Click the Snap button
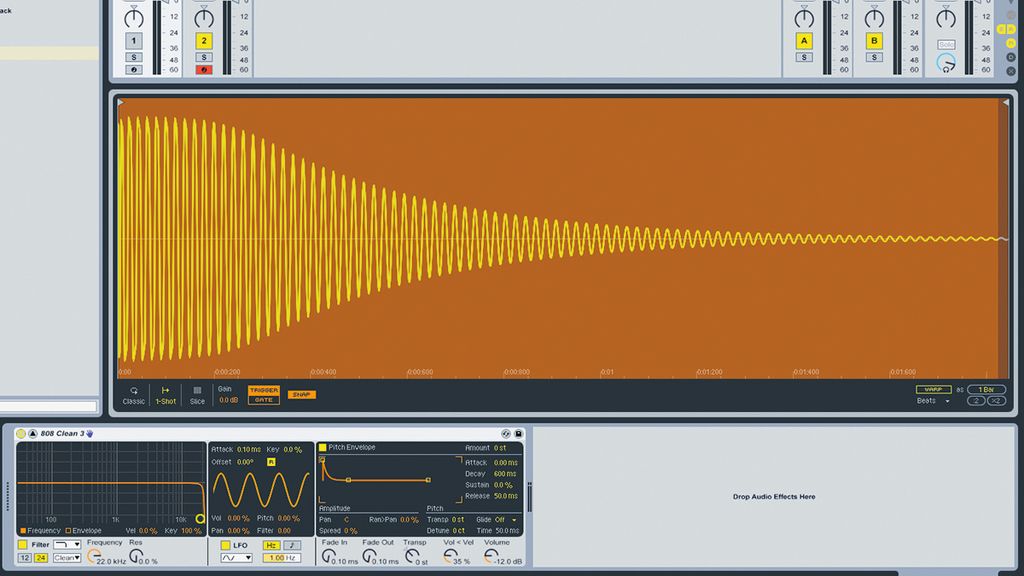Screen dimensions: 1024x576 (x=300, y=394)
